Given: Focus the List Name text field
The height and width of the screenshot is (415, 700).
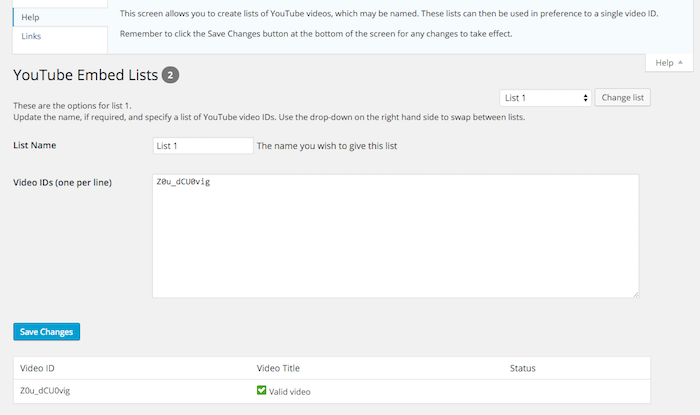Looking at the screenshot, I should 203,146.
